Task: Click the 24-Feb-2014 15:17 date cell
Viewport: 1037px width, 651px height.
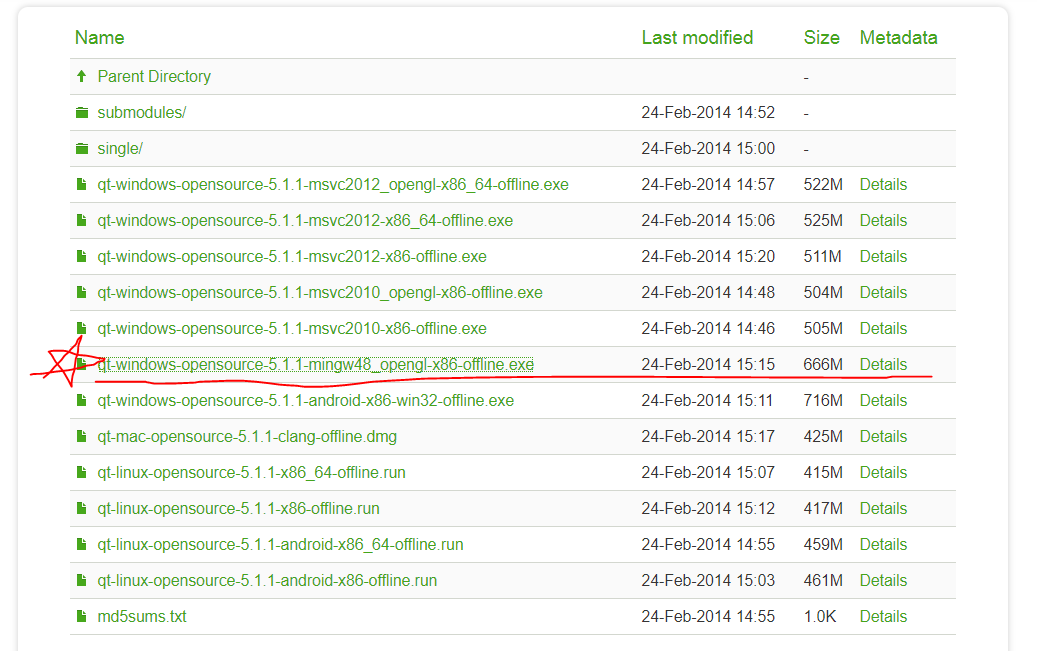Action: click(x=708, y=437)
